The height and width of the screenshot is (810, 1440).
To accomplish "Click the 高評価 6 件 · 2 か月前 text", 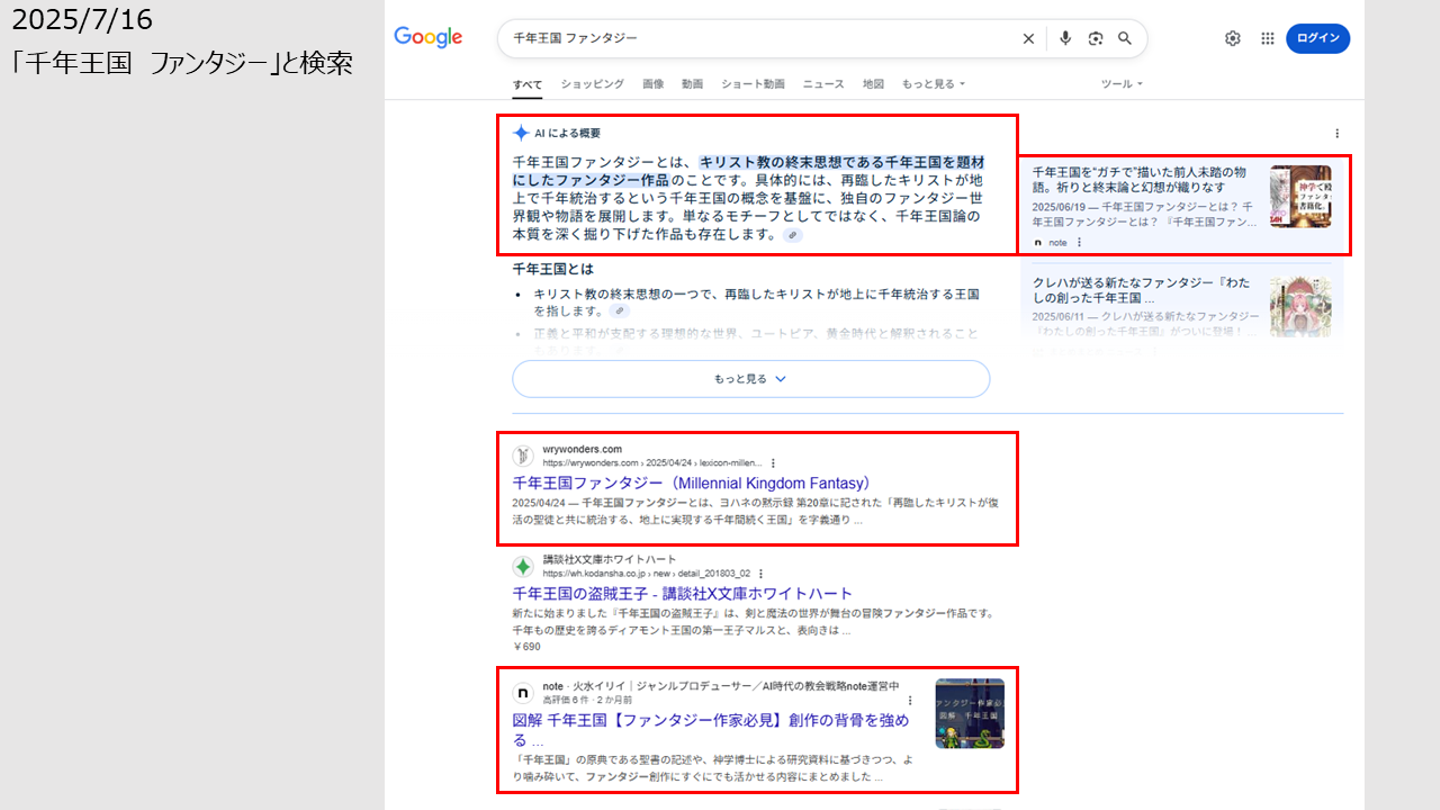I will pyautogui.click(x=587, y=700).
